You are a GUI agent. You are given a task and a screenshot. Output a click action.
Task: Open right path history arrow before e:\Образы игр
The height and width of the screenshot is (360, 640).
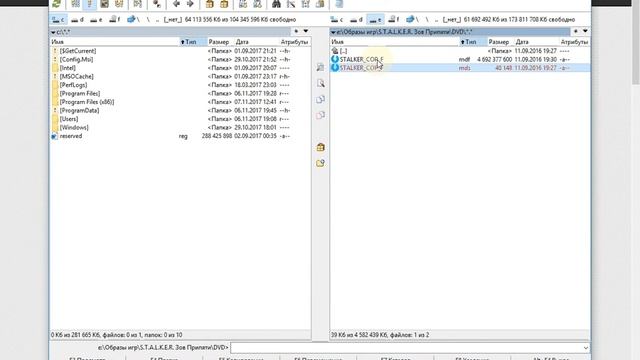pyautogui.click(x=333, y=32)
